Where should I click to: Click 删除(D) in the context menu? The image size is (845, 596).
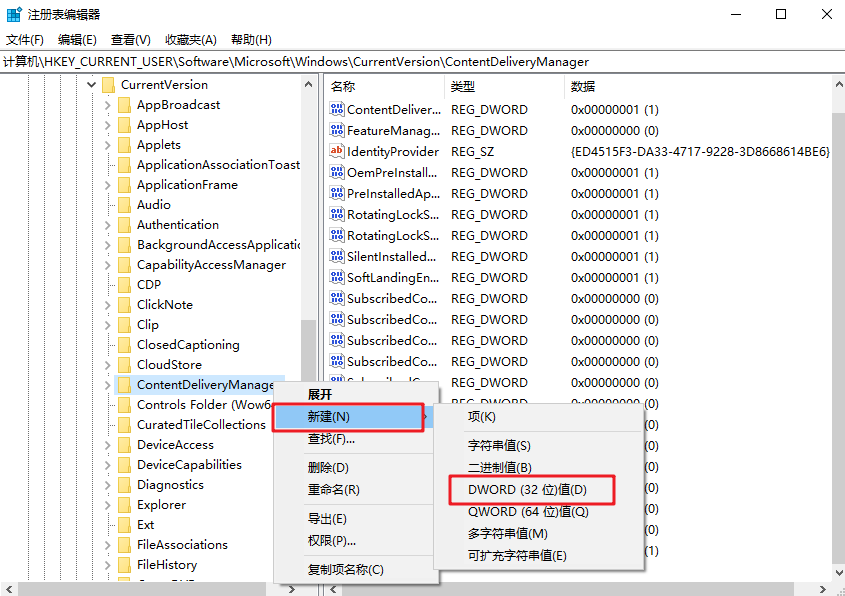pyautogui.click(x=328, y=468)
